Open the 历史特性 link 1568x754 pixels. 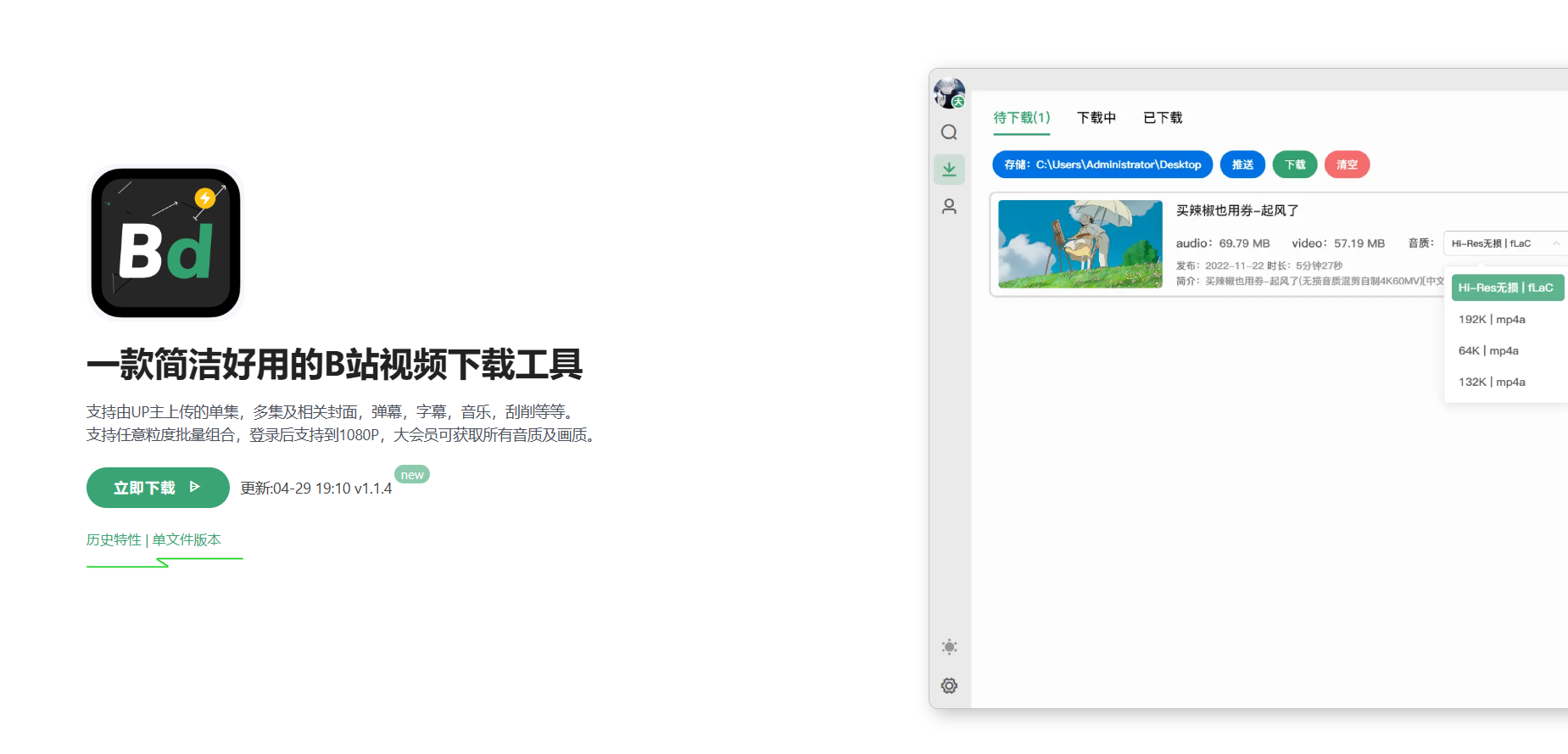click(x=114, y=539)
